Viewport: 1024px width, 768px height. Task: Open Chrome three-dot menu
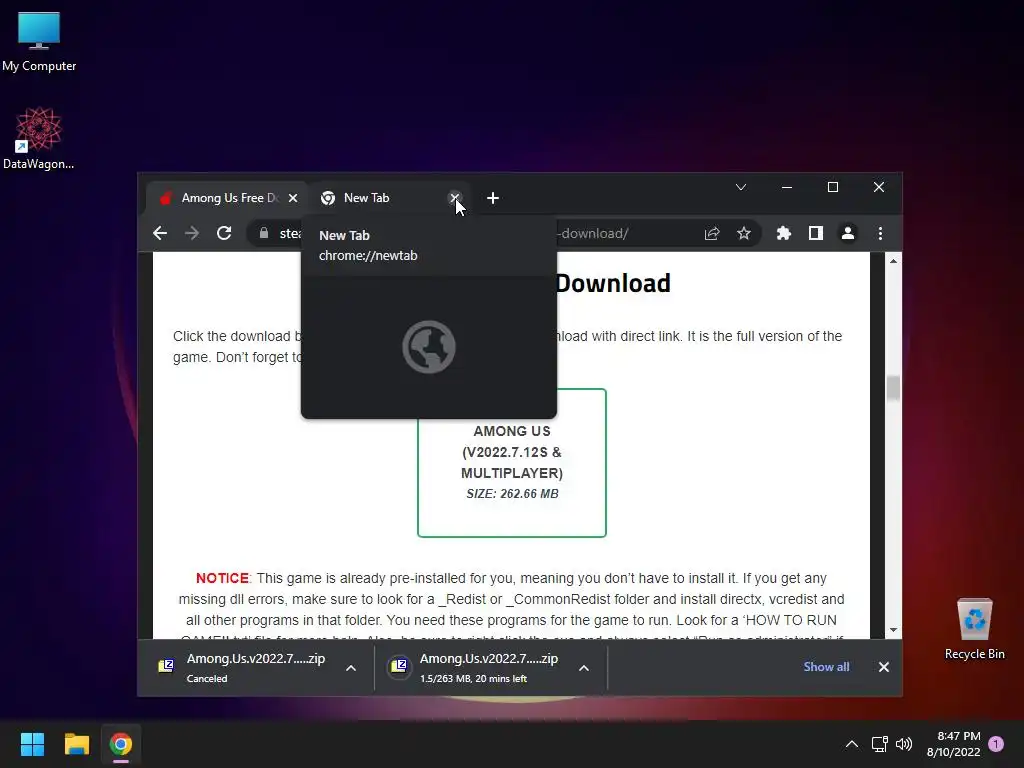click(880, 233)
